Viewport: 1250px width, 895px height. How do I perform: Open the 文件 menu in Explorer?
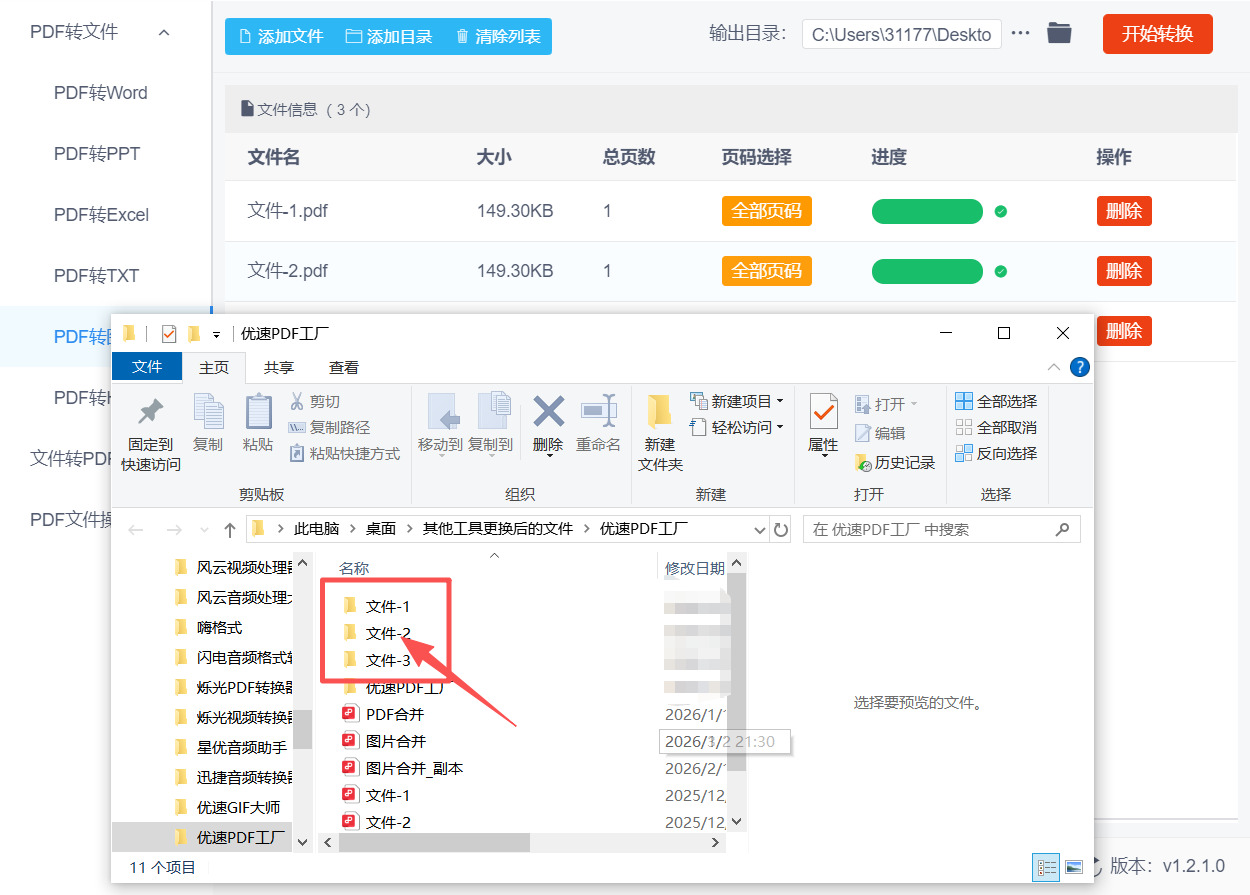147,367
